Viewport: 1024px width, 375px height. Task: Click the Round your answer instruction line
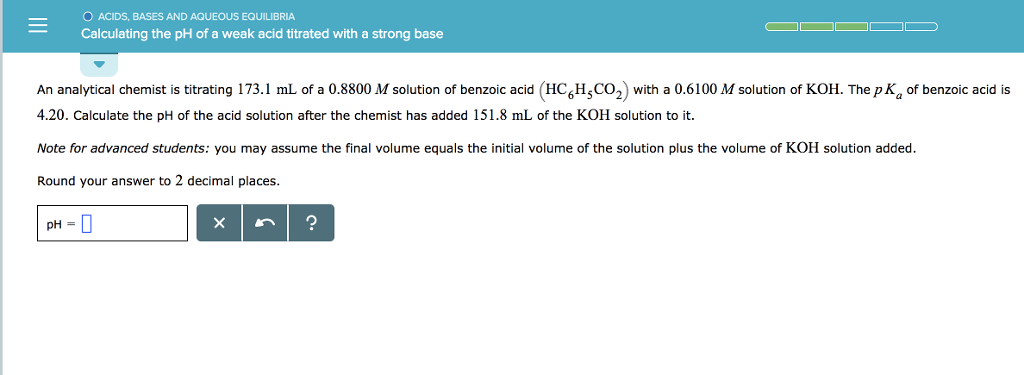[159, 182]
